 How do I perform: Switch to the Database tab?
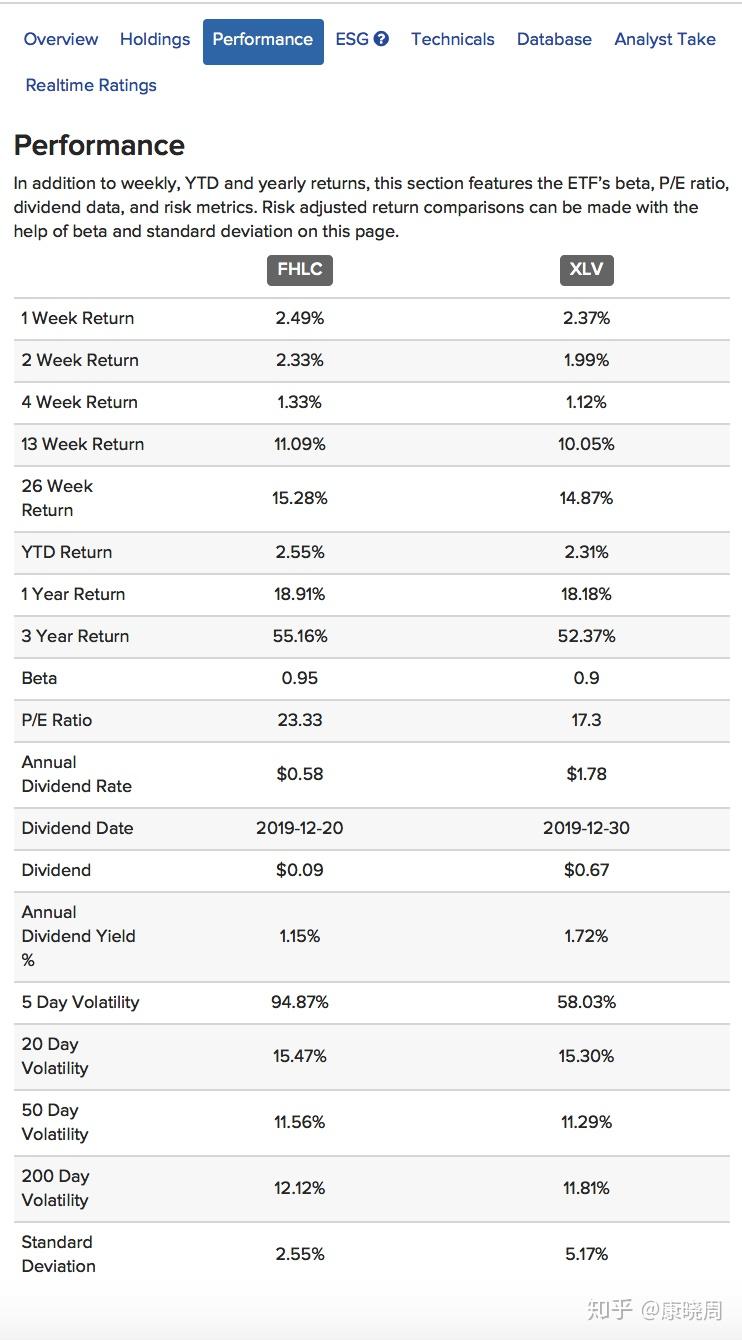tap(554, 40)
